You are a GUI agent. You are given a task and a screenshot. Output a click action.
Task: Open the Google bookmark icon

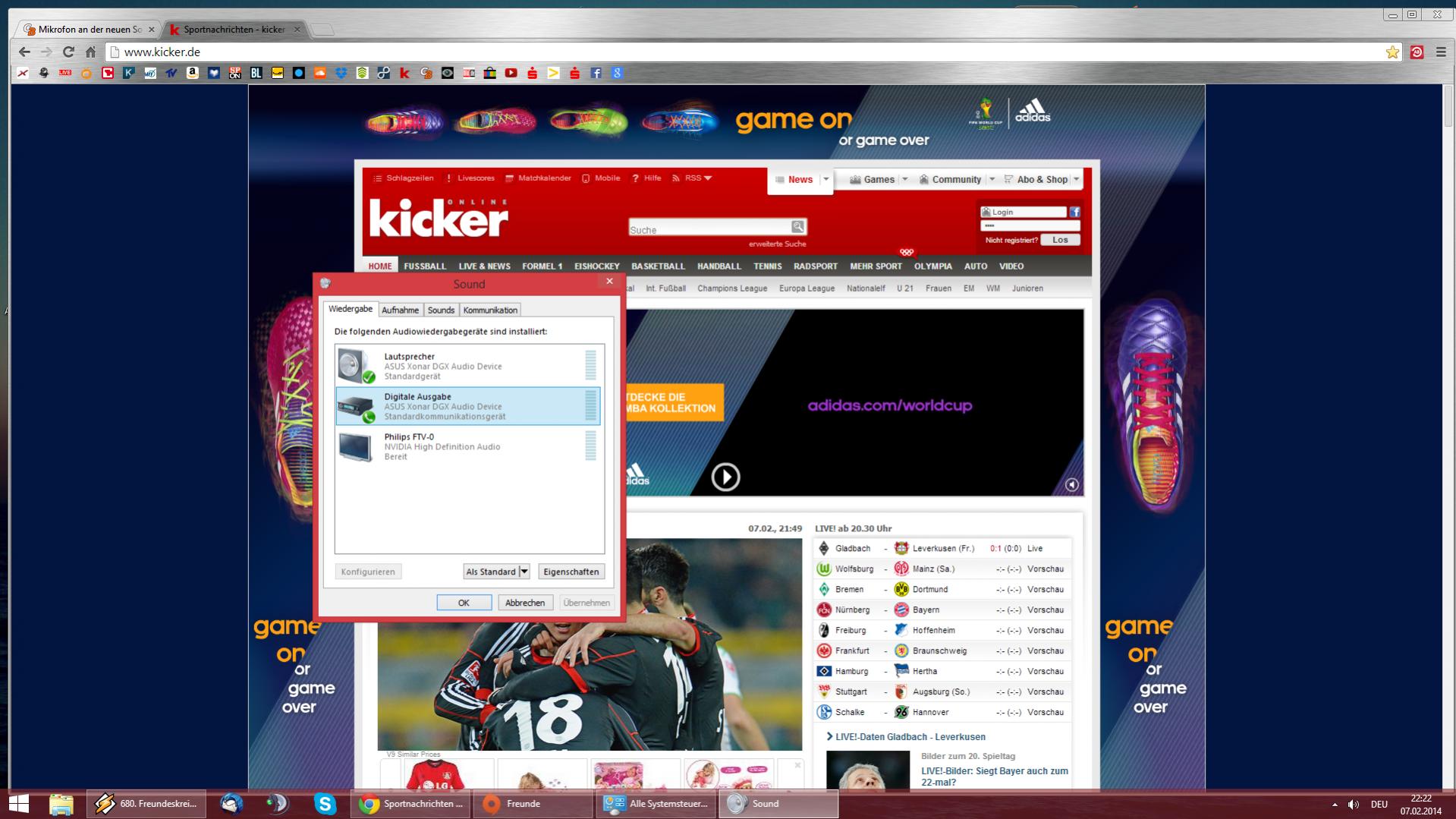coord(618,73)
